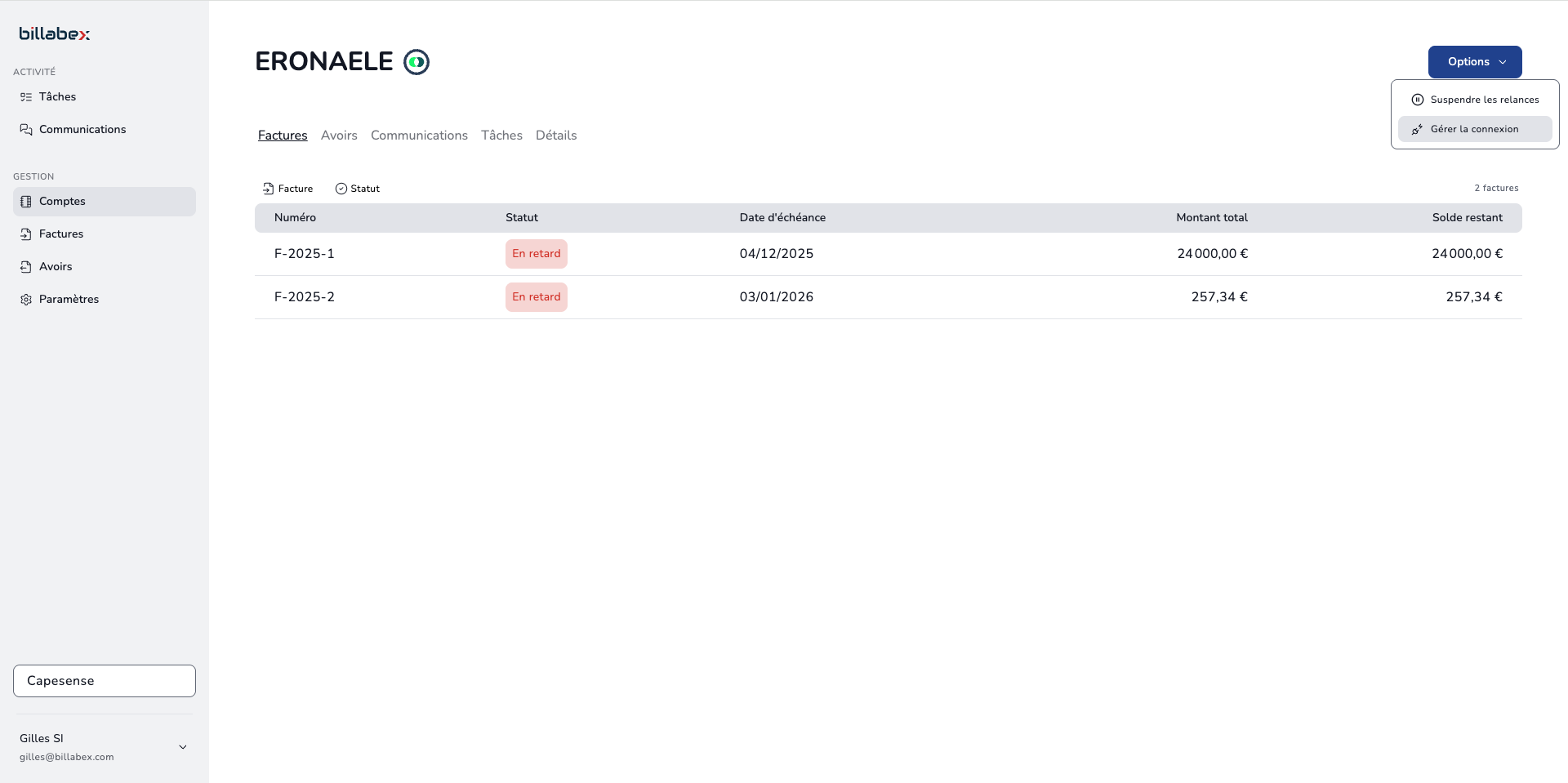Open the Capesense organization selector

tap(105, 681)
